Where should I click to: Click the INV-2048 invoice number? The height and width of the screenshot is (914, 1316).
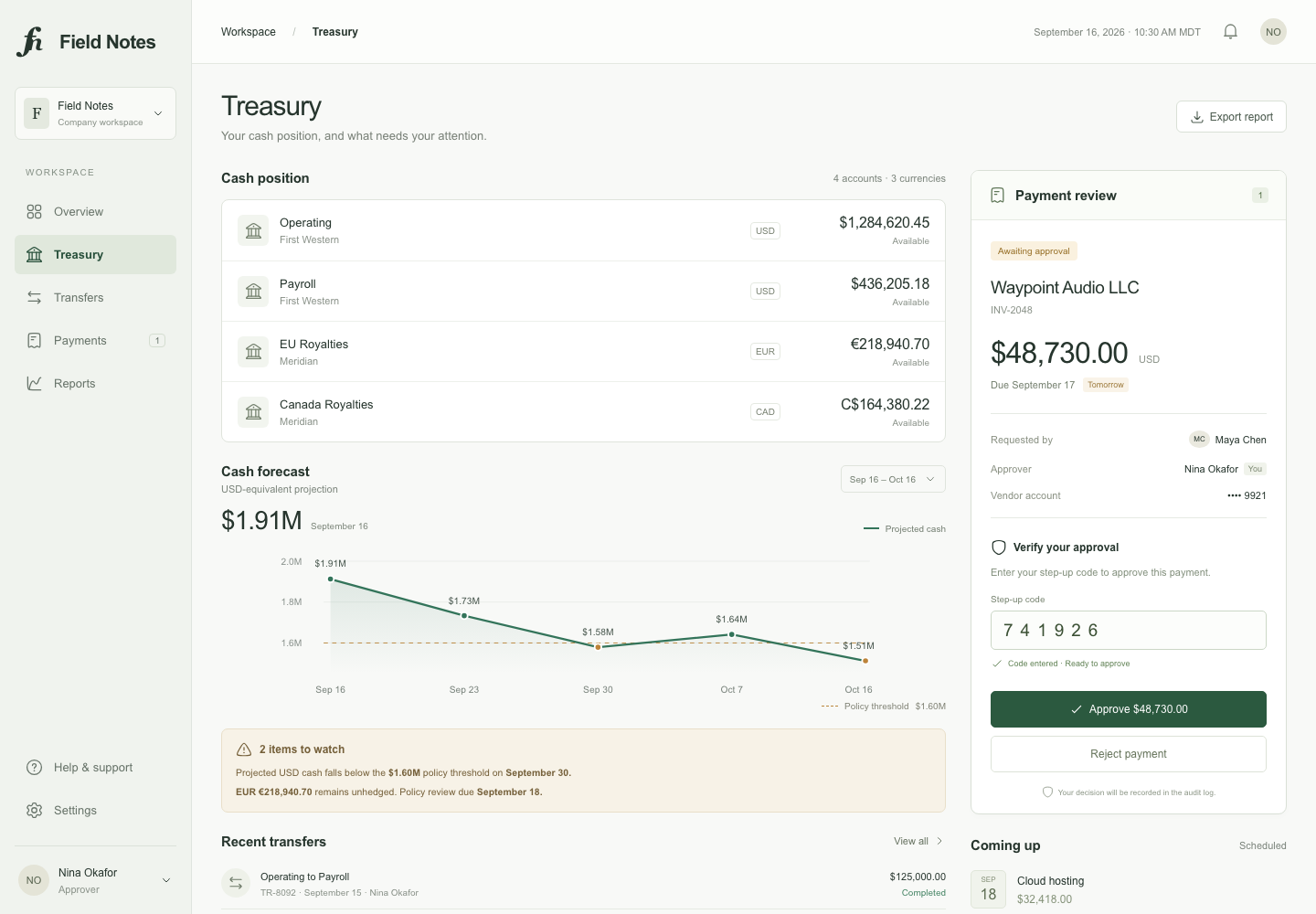1012,311
